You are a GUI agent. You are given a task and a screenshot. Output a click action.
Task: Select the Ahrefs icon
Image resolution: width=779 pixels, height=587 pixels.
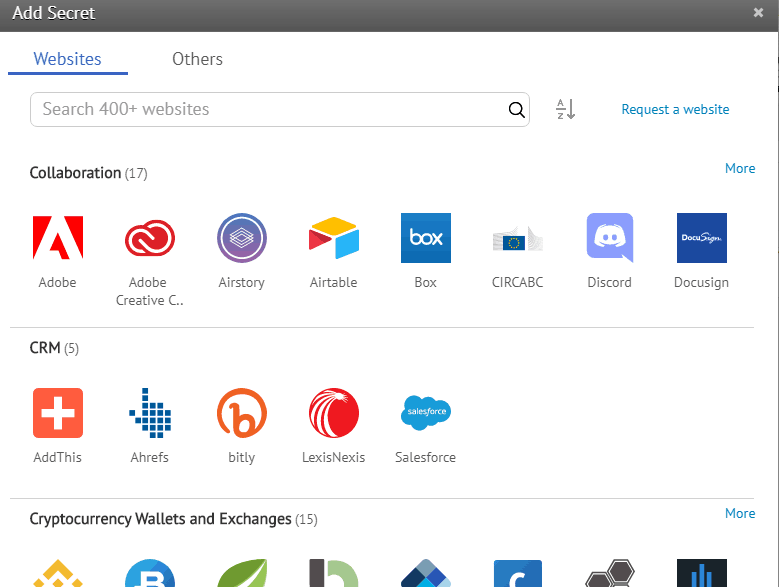pyautogui.click(x=150, y=413)
